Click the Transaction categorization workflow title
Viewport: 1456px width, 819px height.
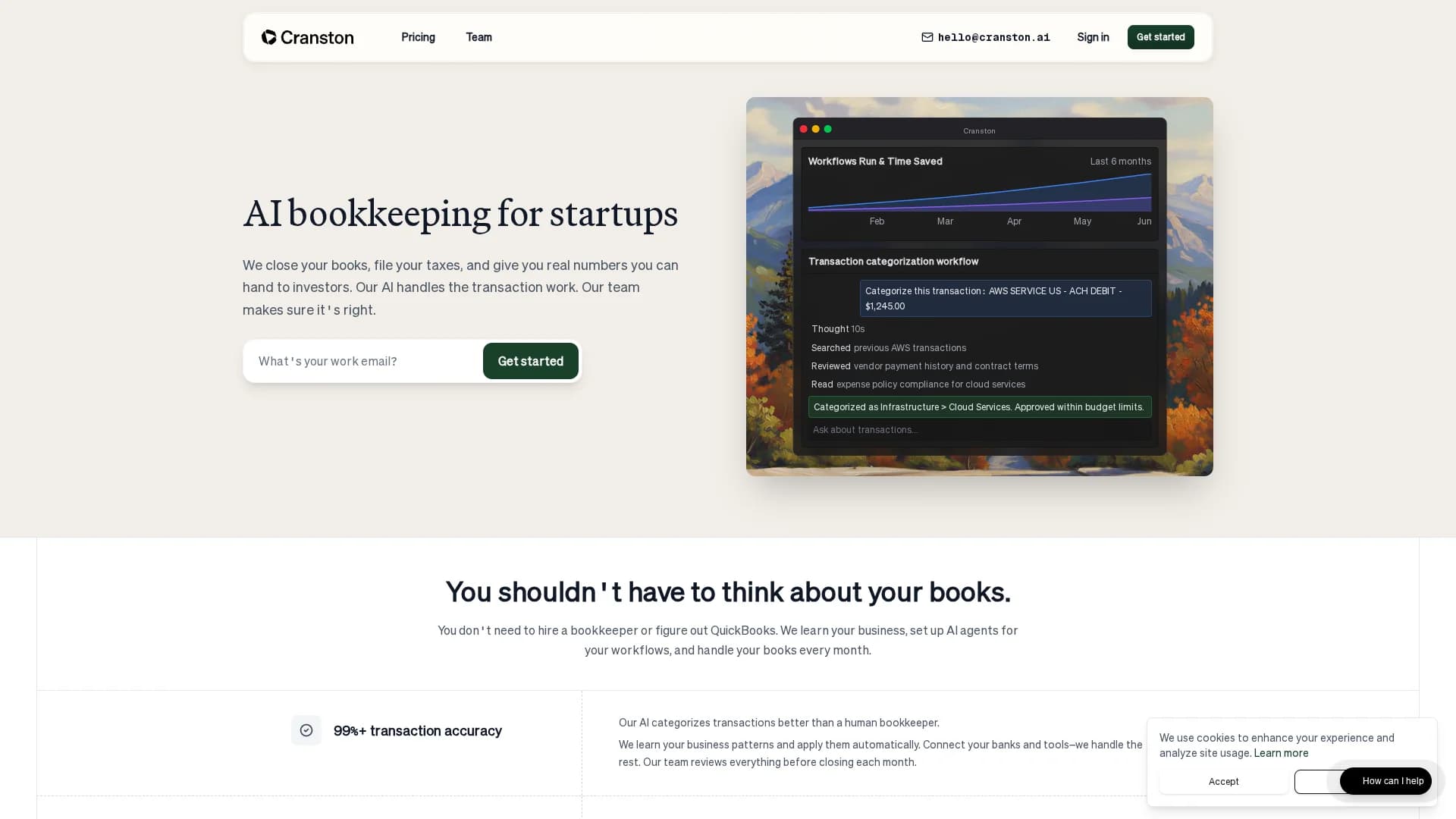tap(893, 262)
